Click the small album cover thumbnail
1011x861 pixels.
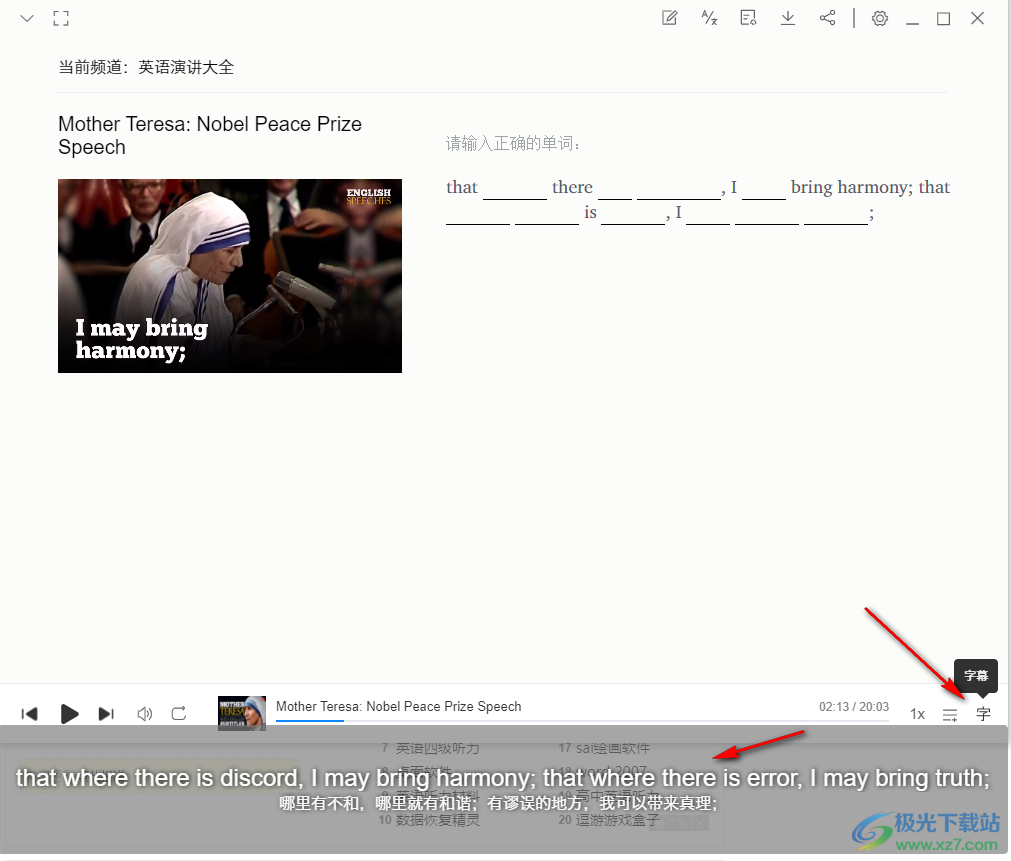[x=242, y=713]
